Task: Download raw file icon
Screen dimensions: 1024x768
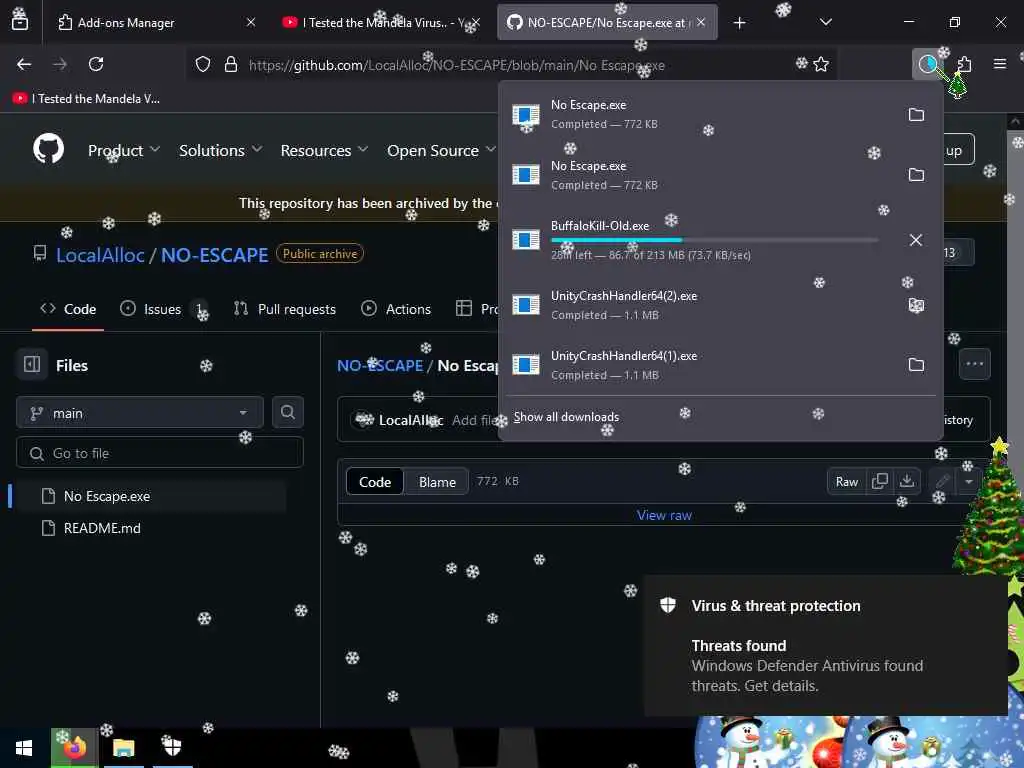Action: click(x=906, y=481)
